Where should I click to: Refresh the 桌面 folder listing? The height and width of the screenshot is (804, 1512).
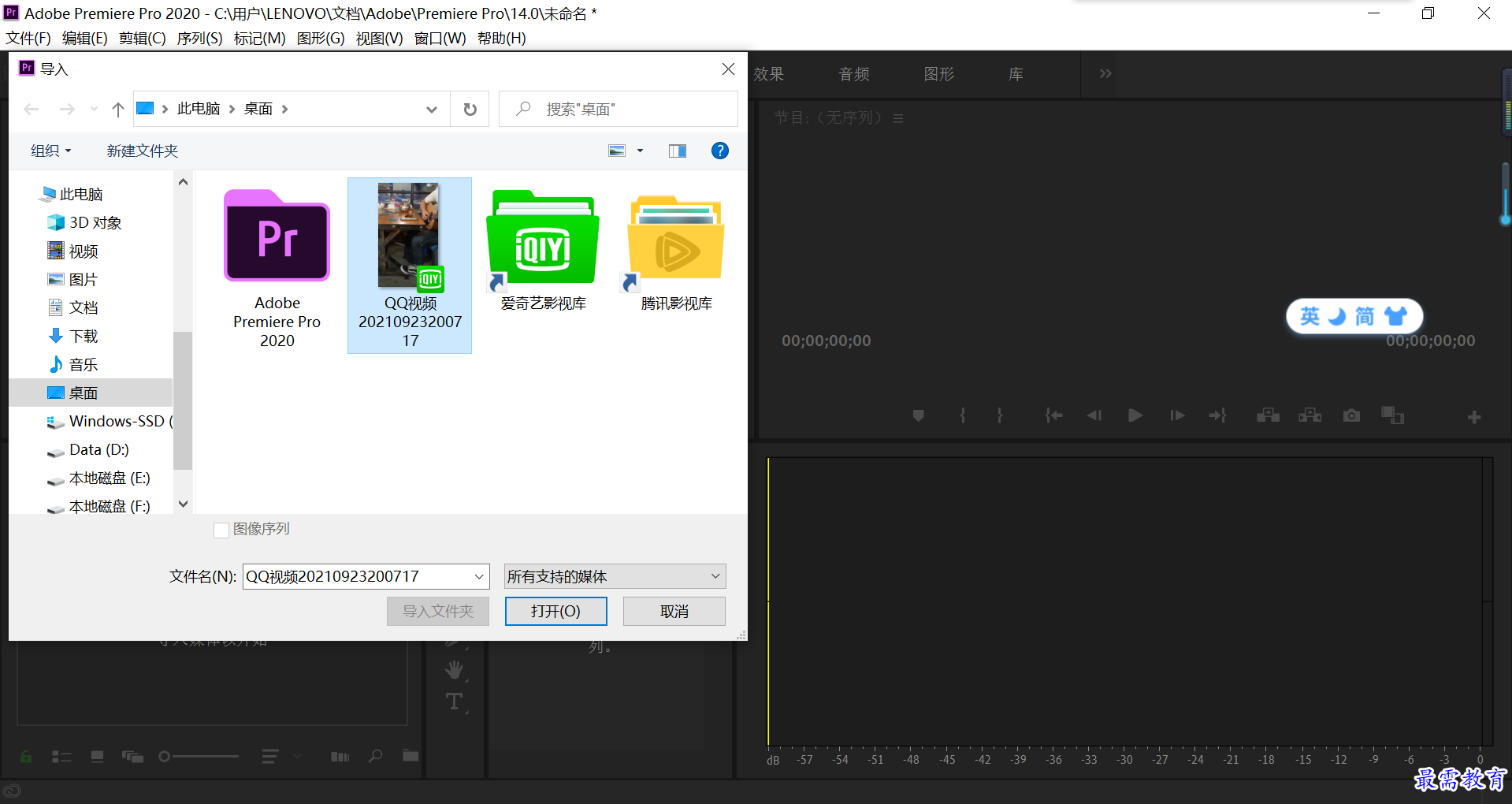[470, 110]
